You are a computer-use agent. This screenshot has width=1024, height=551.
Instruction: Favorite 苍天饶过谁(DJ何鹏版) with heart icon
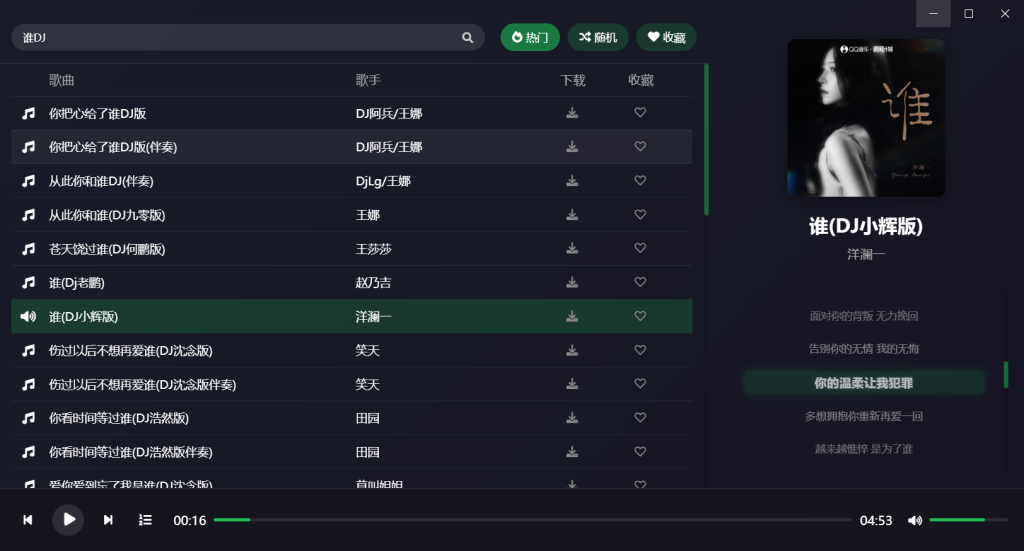(x=640, y=249)
